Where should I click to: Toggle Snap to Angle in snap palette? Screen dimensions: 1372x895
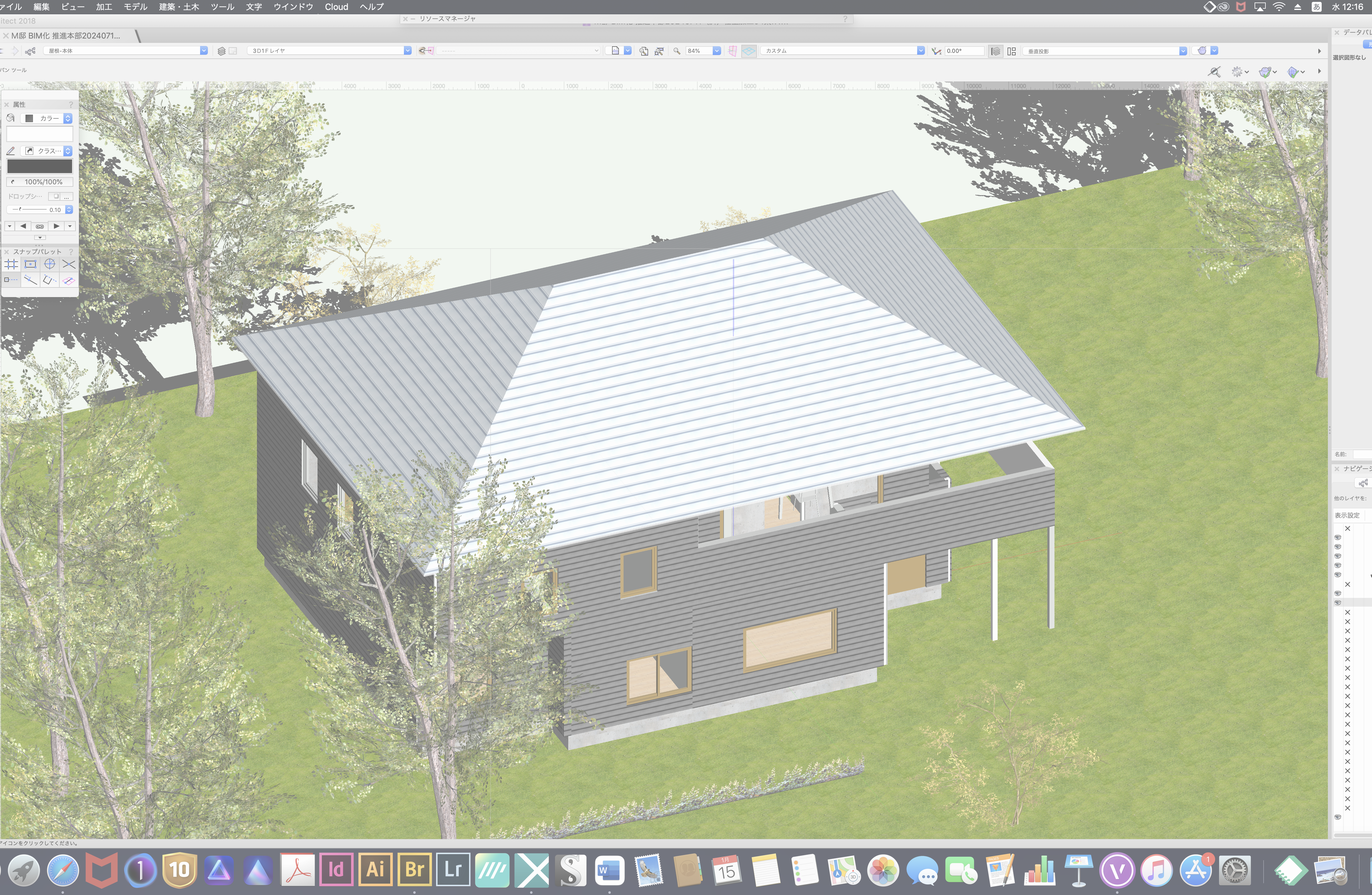point(50,265)
